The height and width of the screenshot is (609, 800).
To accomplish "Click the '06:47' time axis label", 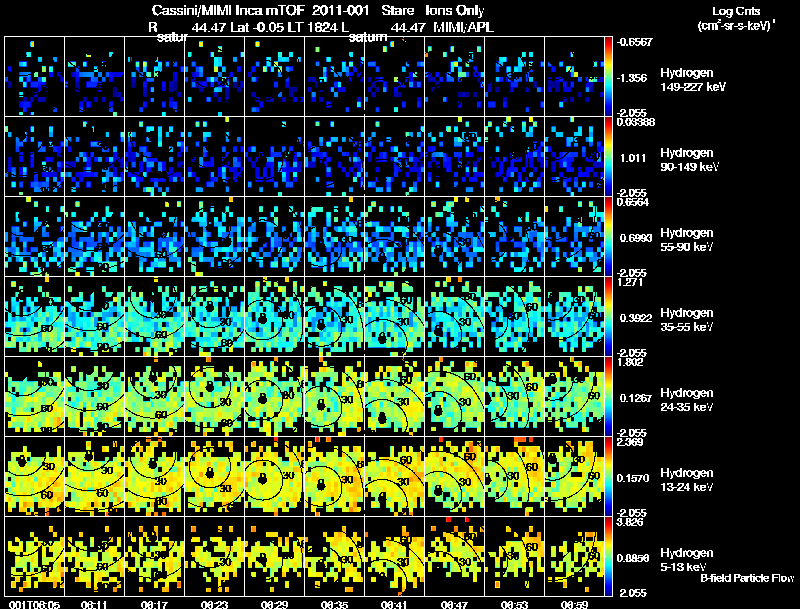I will (x=454, y=604).
